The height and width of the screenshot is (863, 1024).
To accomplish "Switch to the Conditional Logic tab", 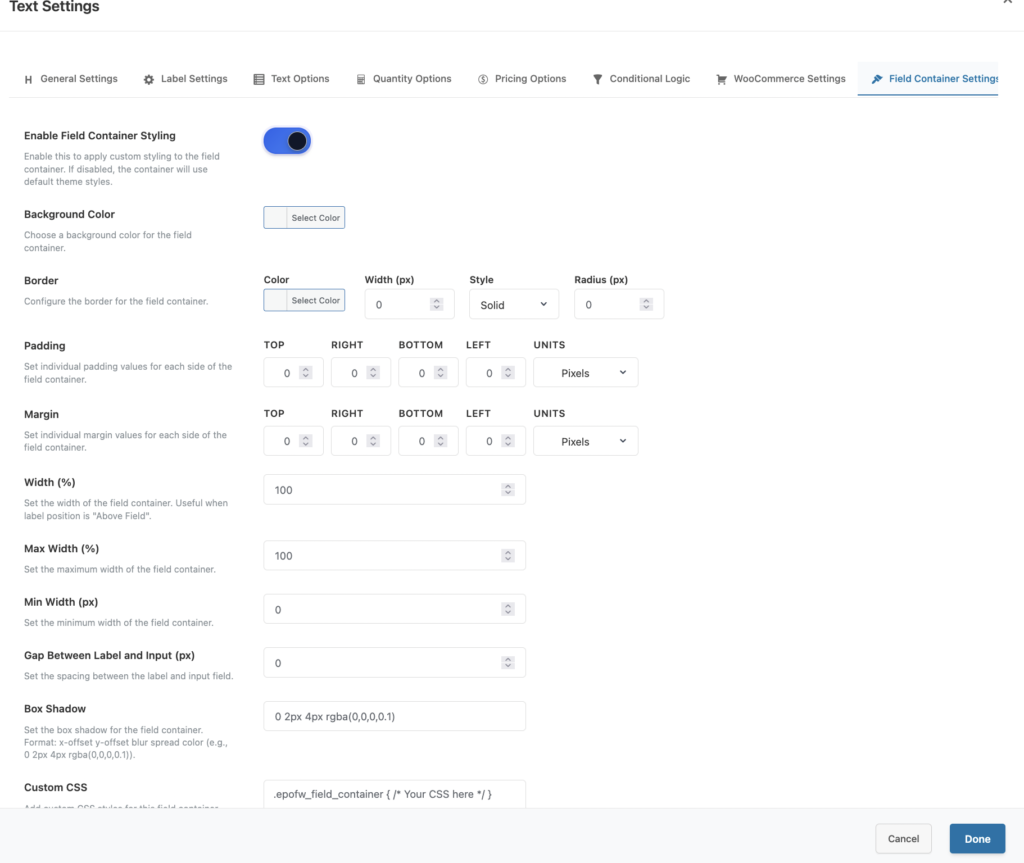I will (x=649, y=79).
